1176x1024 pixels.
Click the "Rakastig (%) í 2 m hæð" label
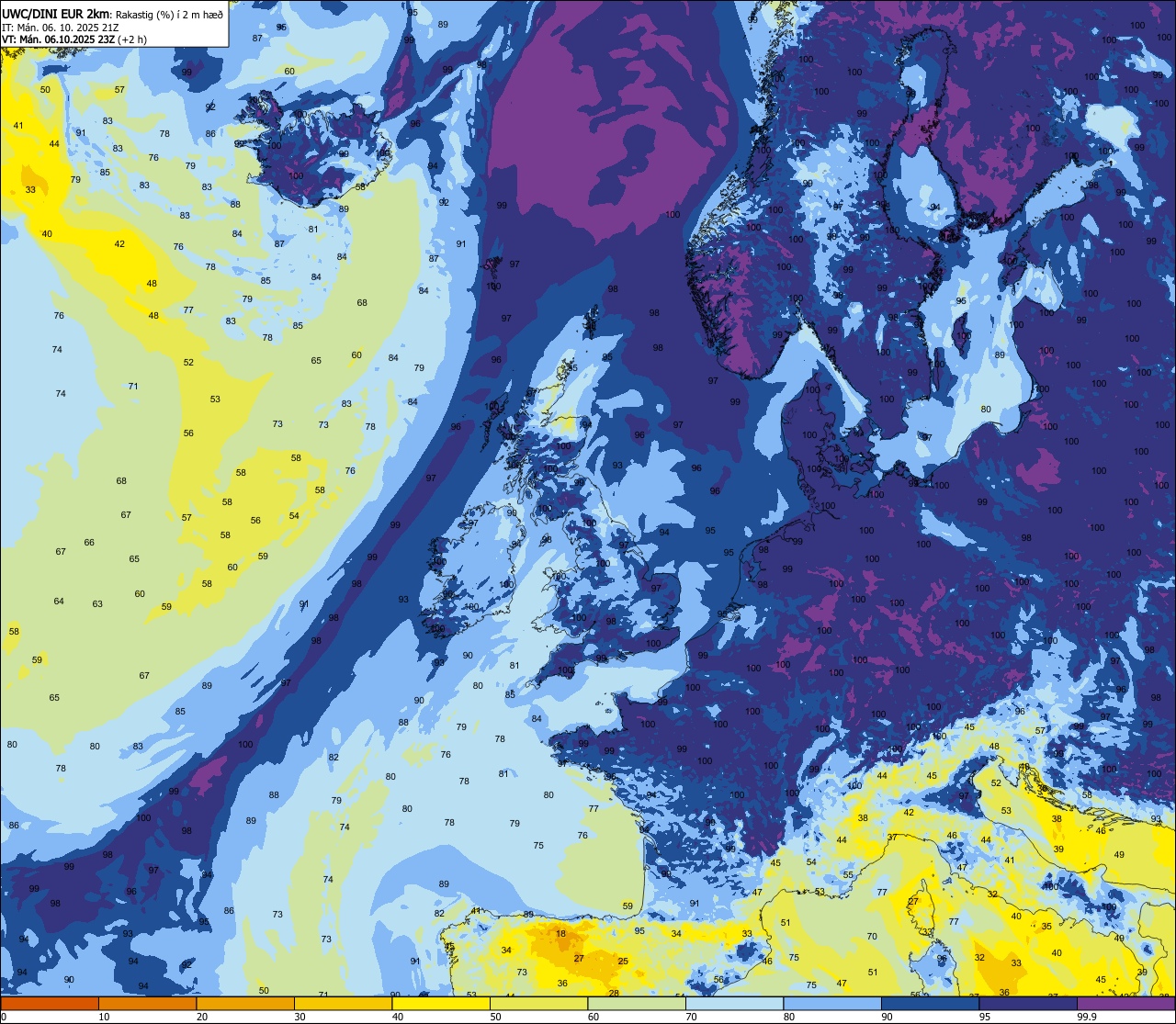169,14
